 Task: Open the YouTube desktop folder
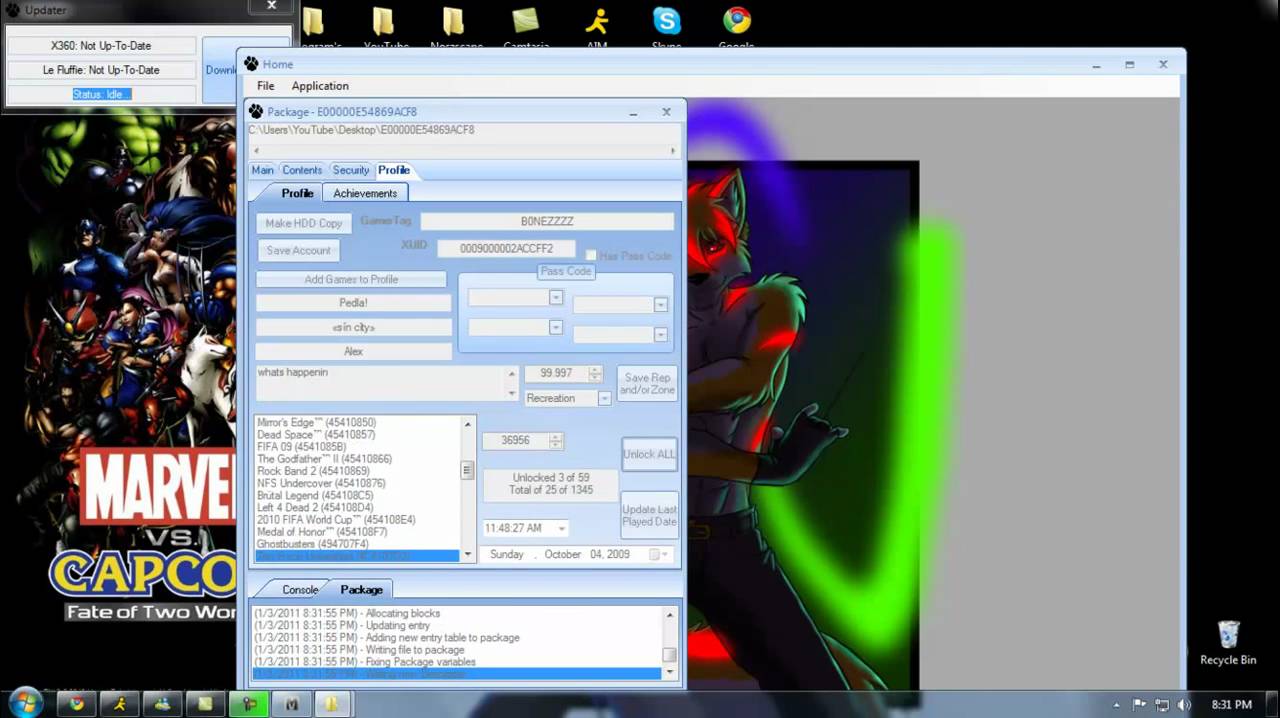385,27
